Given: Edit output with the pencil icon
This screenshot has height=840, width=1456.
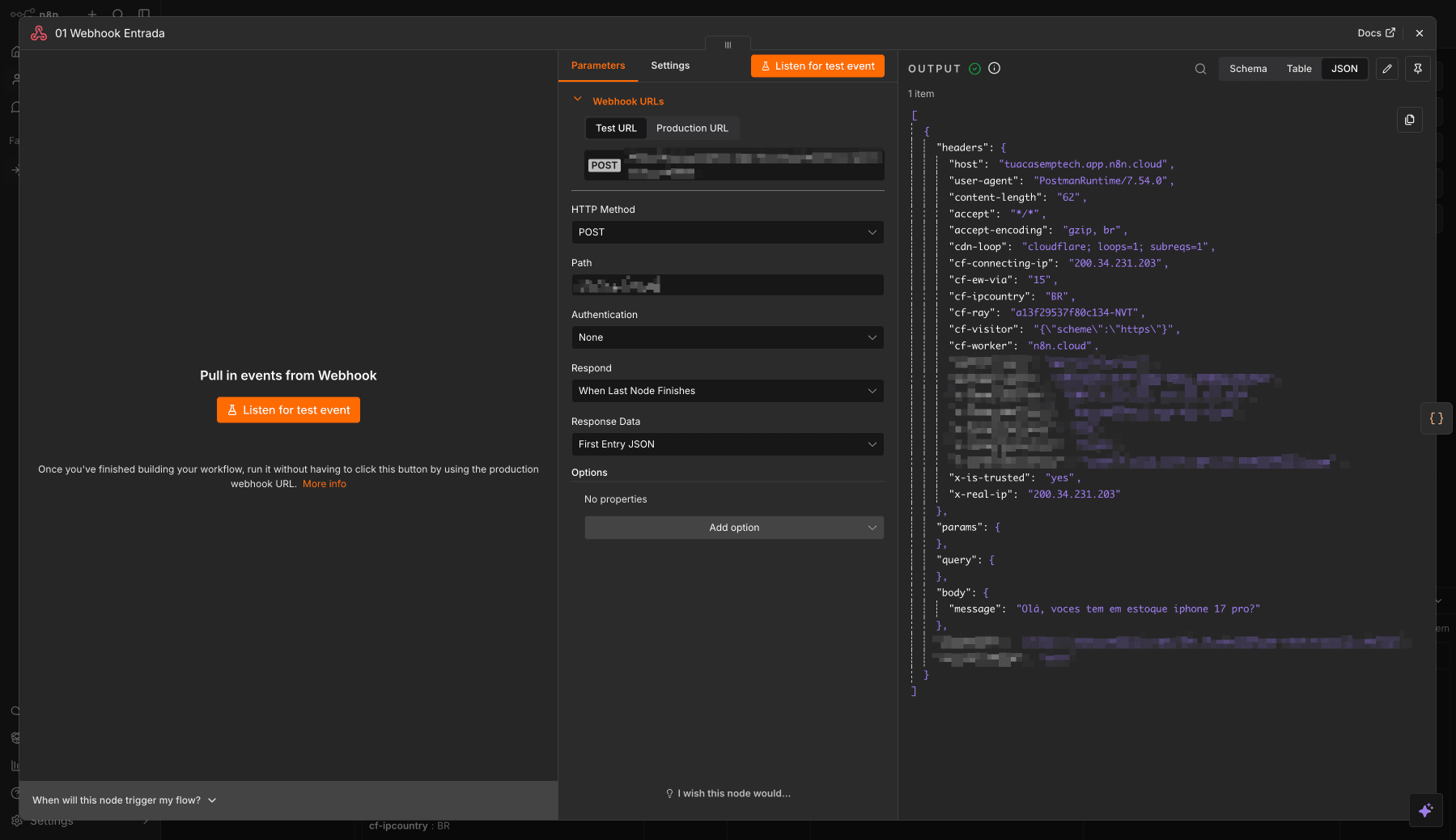Looking at the screenshot, I should pos(1387,69).
